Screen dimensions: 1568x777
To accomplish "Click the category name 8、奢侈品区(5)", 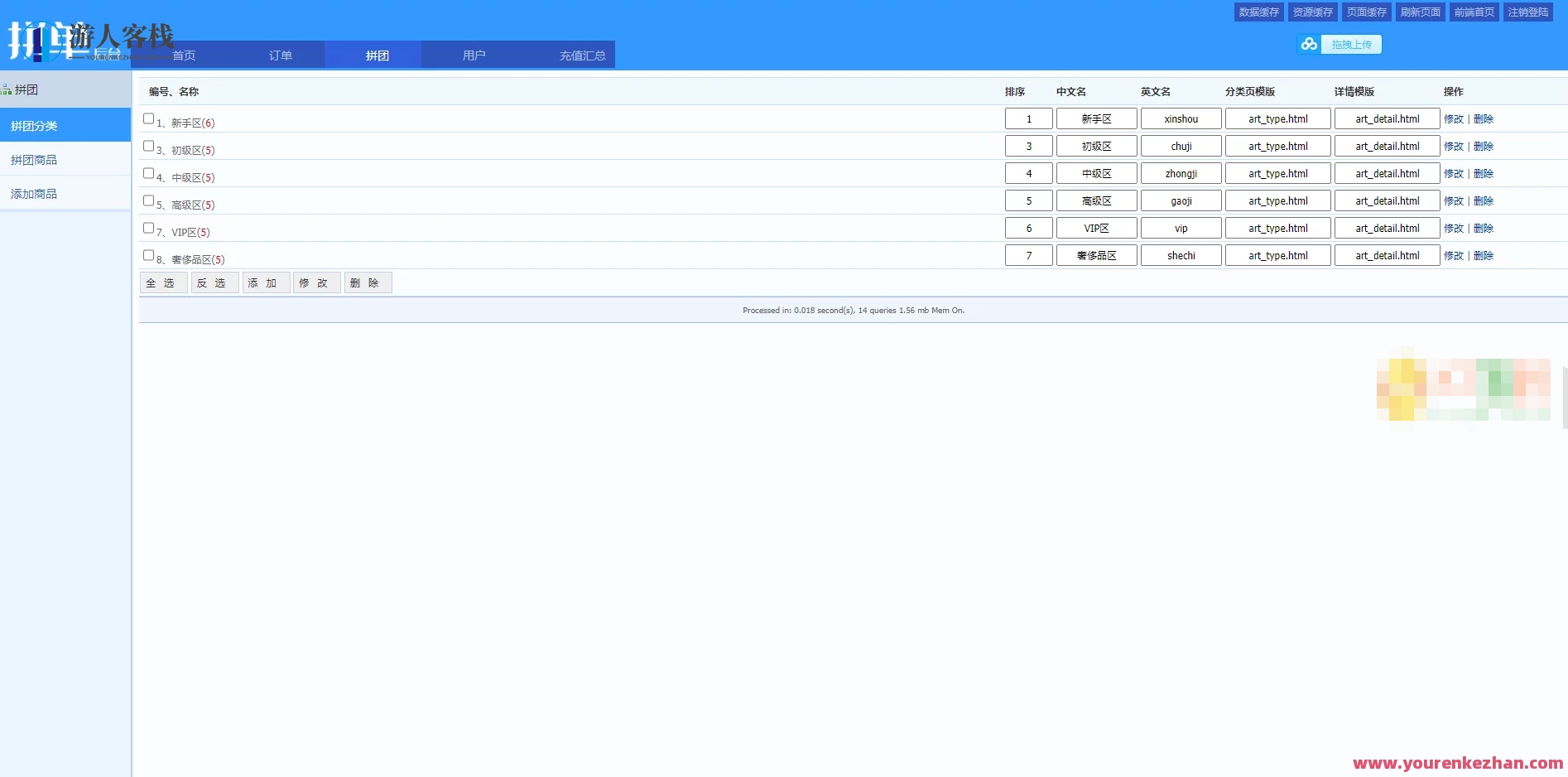I will click(190, 259).
